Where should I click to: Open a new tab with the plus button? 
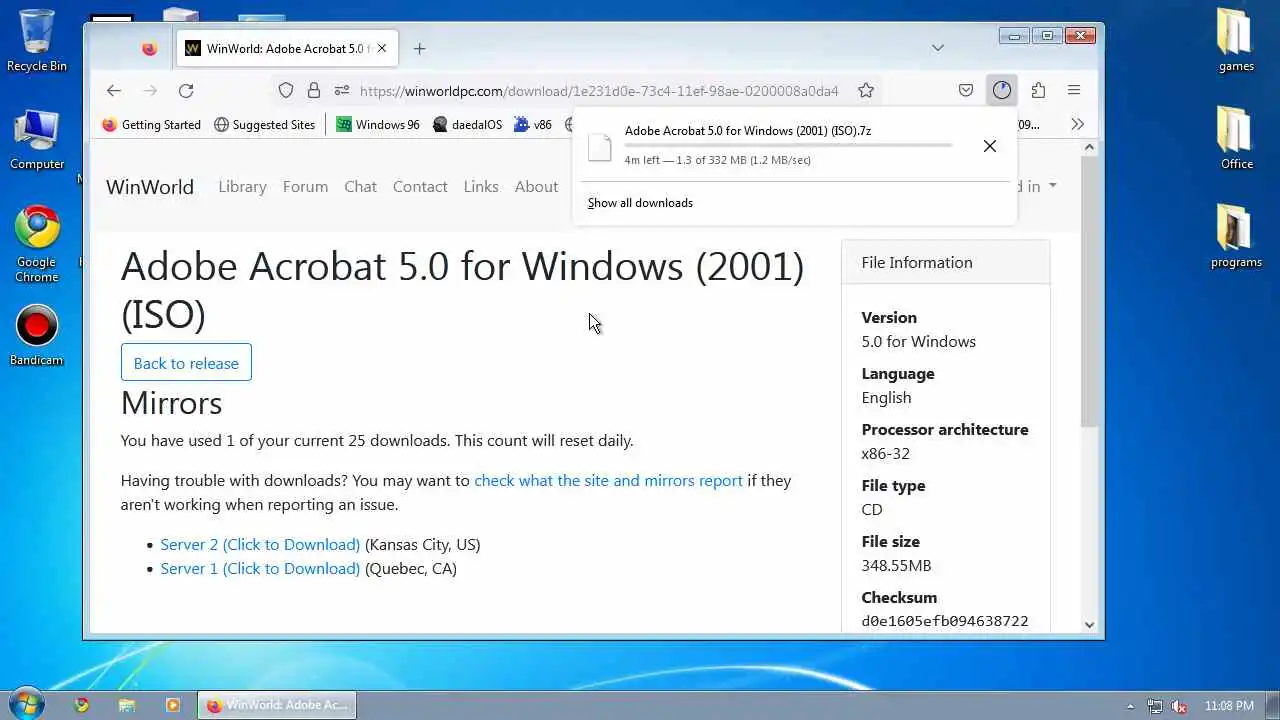click(x=420, y=48)
